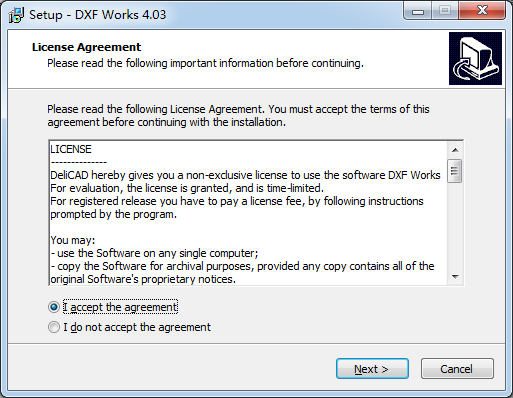This screenshot has width=513, height=398.
Task: Select the accept agreement radio button
Action: 54,307
